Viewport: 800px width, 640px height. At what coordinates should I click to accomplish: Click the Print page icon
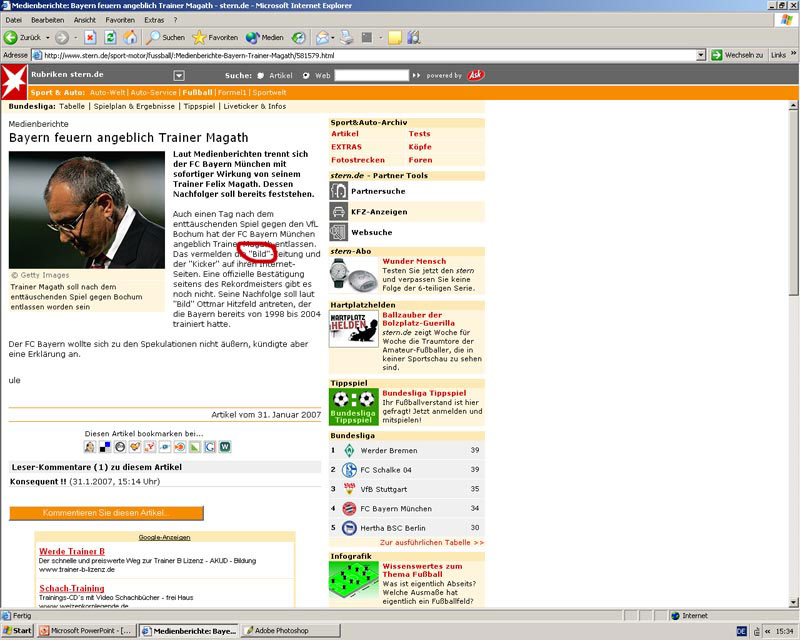click(x=347, y=37)
